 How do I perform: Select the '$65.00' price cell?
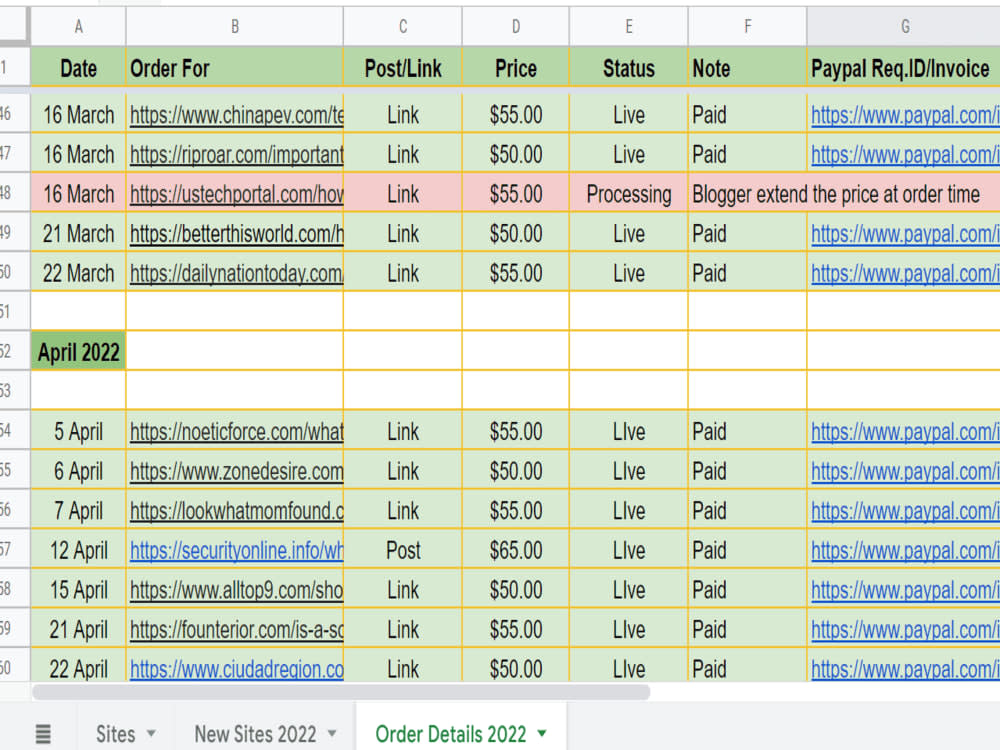click(x=515, y=550)
